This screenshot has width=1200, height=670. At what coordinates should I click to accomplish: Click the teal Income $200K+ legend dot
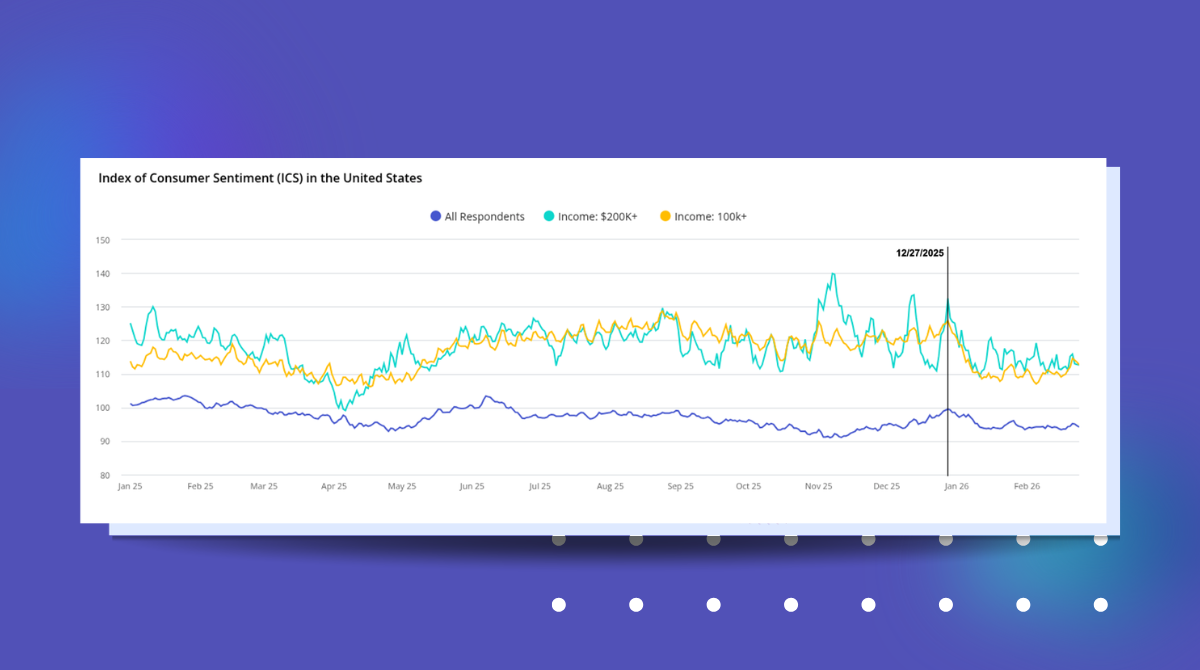pyautogui.click(x=549, y=217)
